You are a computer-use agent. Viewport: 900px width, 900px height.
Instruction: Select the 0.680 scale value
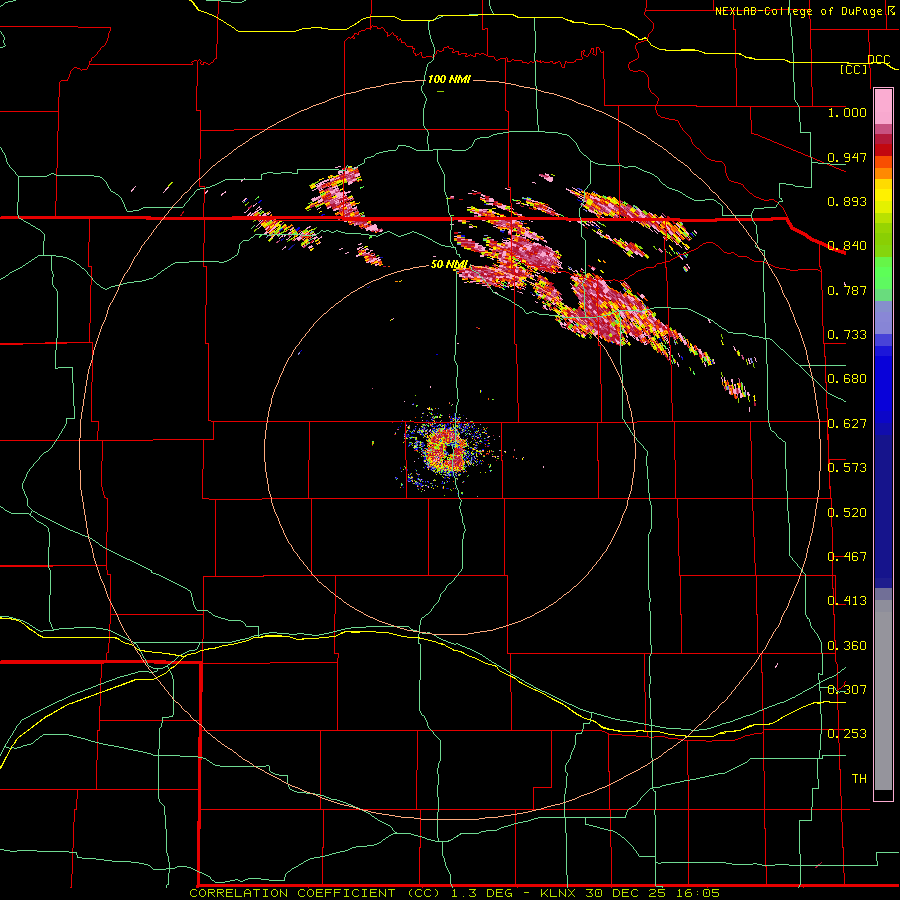tap(847, 379)
